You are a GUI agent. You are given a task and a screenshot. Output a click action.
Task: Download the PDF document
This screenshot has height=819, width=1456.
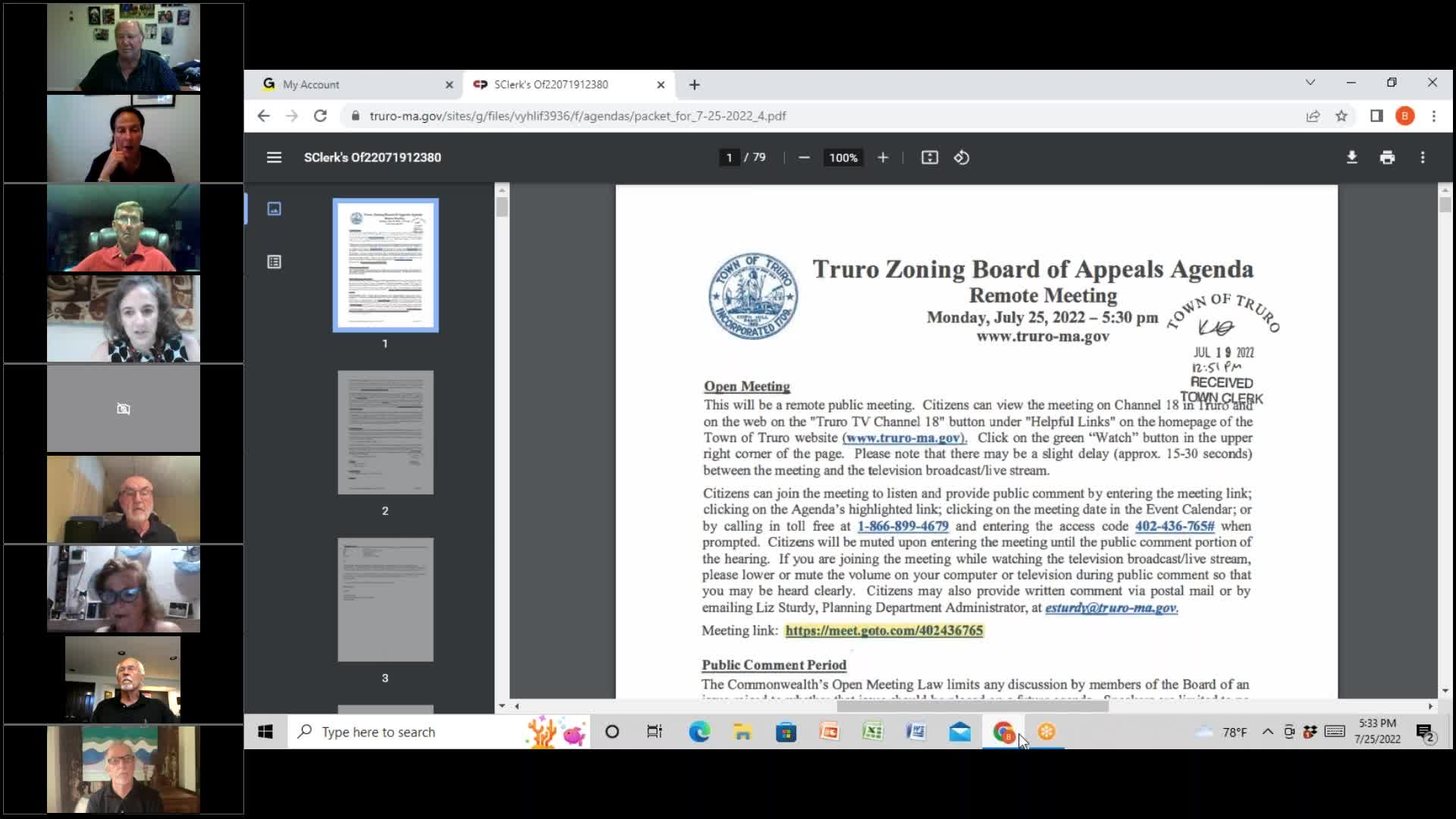click(1352, 158)
